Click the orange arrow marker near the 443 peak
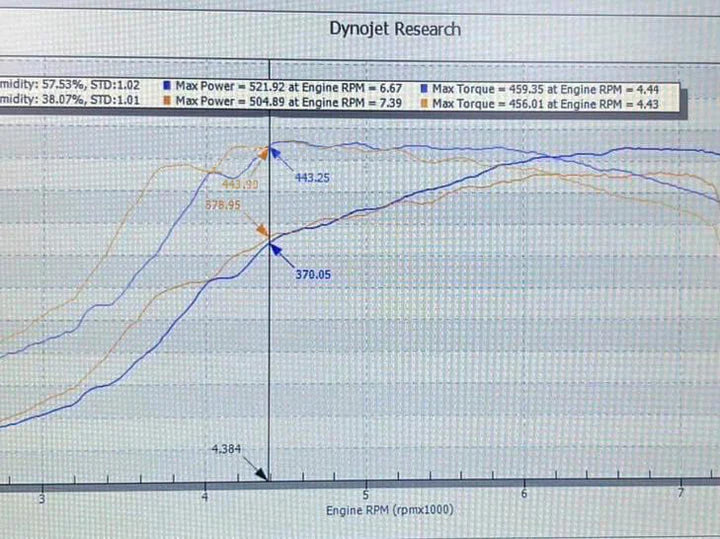720x539 pixels. [x=263, y=153]
